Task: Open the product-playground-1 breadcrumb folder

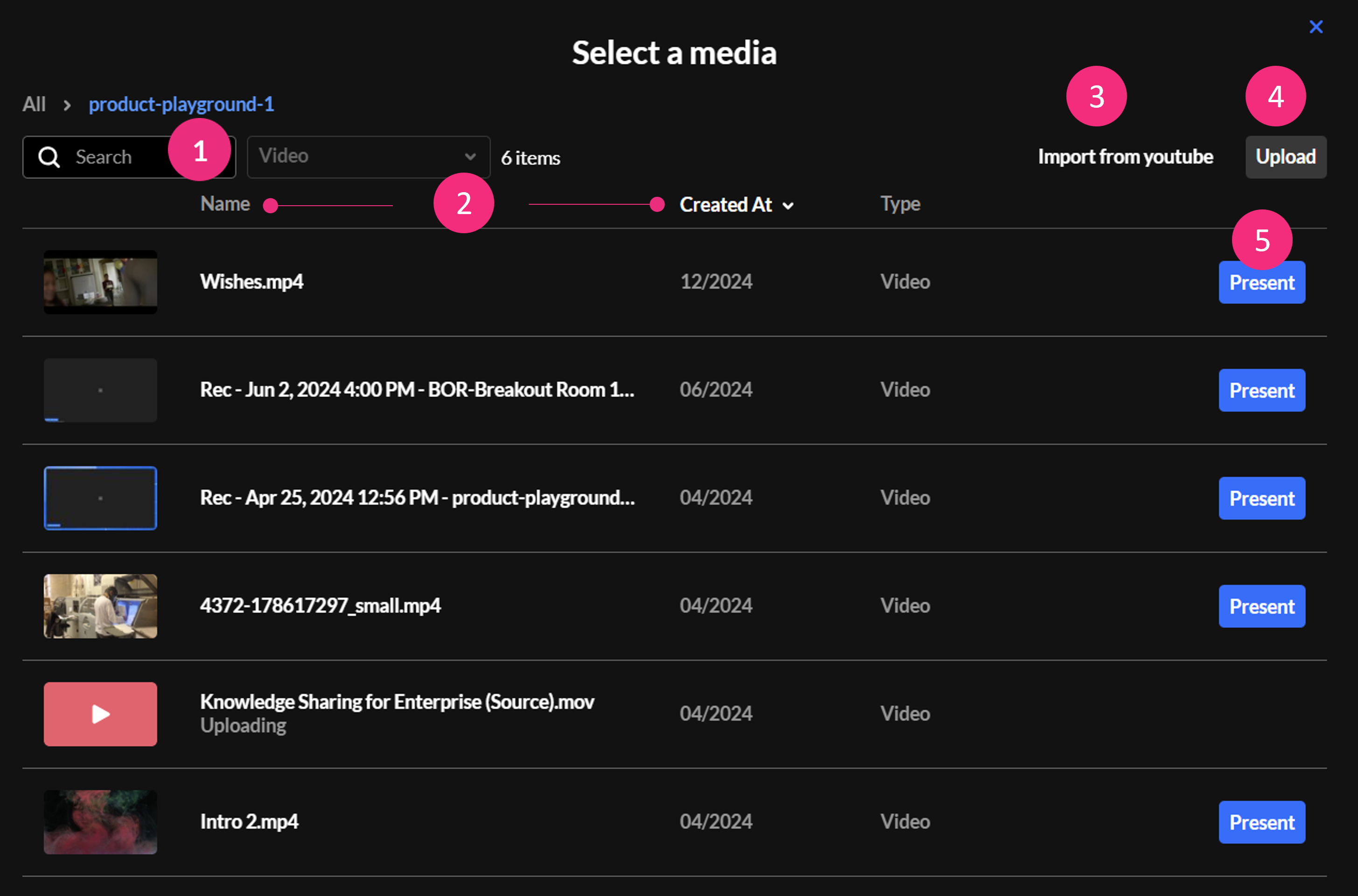Action: click(181, 104)
